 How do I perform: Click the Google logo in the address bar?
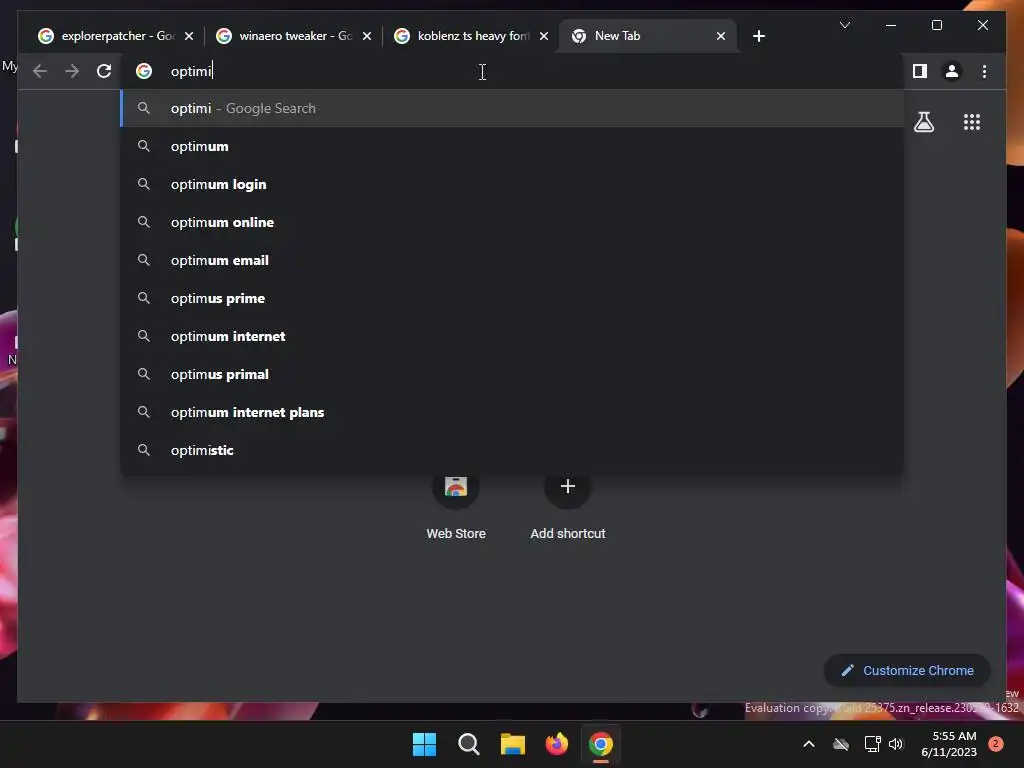click(x=144, y=71)
